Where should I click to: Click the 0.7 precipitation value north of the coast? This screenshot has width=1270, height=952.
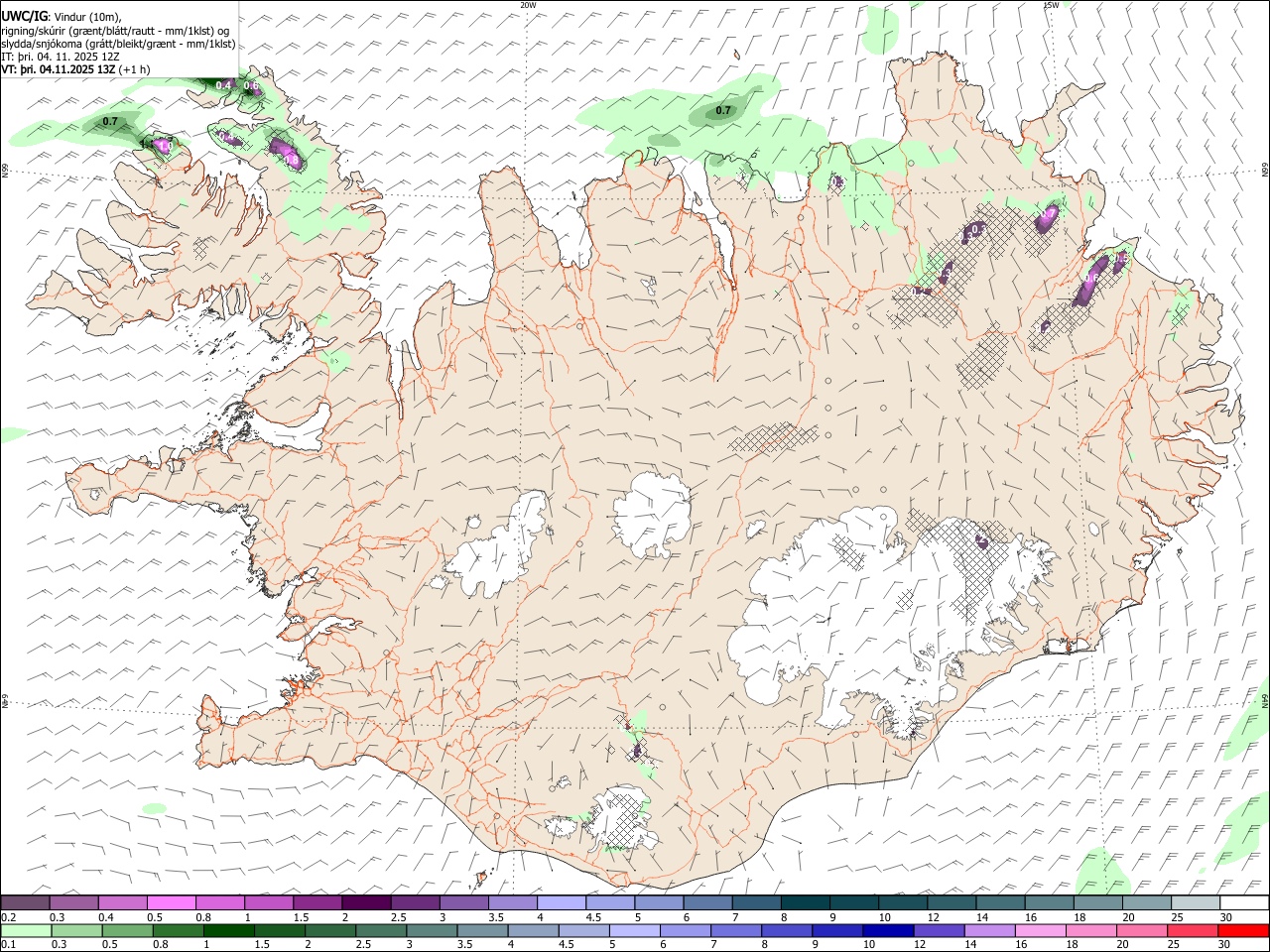coord(723,110)
